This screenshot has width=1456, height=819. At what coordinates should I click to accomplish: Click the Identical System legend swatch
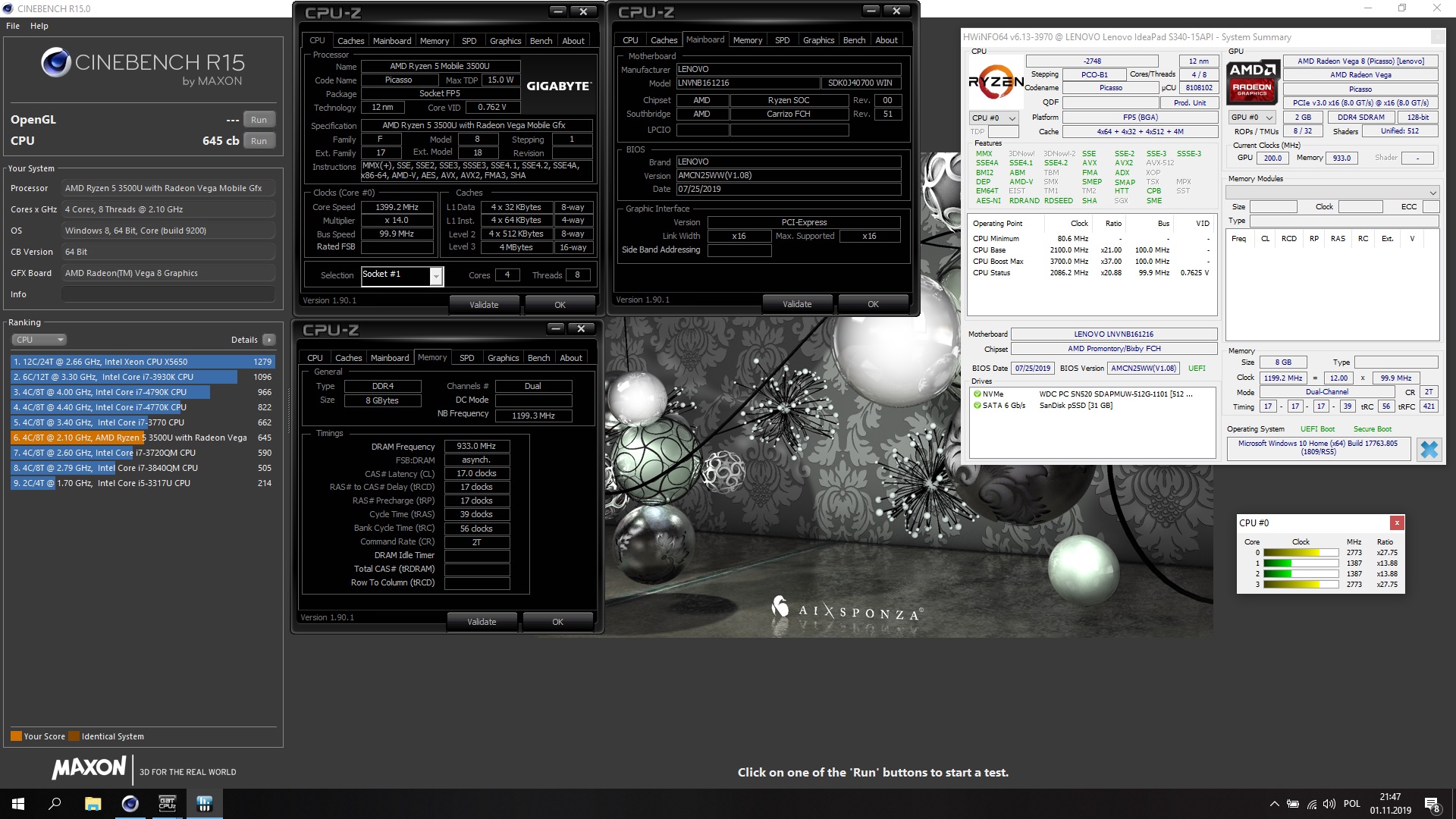coord(74,736)
